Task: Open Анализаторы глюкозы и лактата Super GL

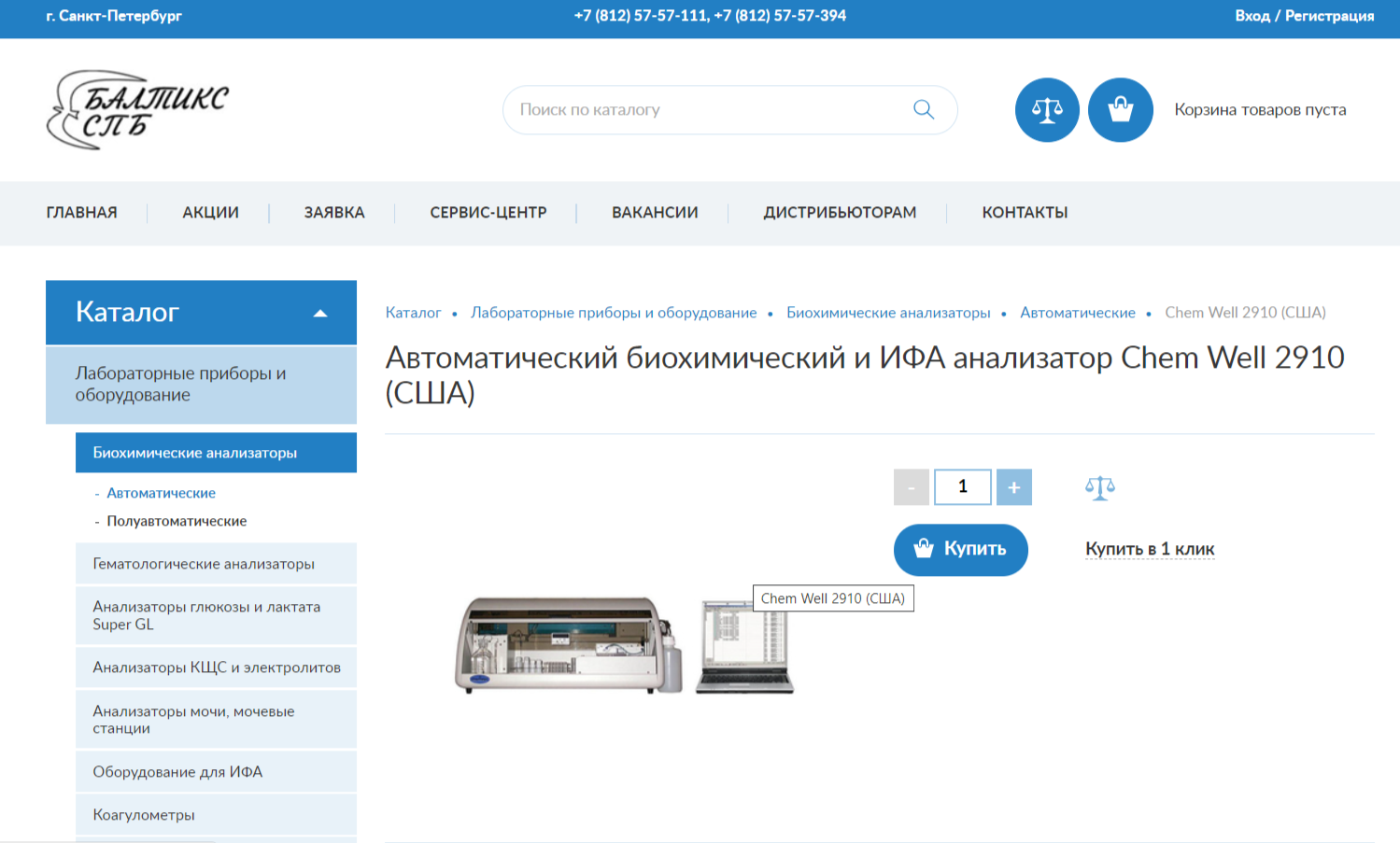Action: [216, 615]
